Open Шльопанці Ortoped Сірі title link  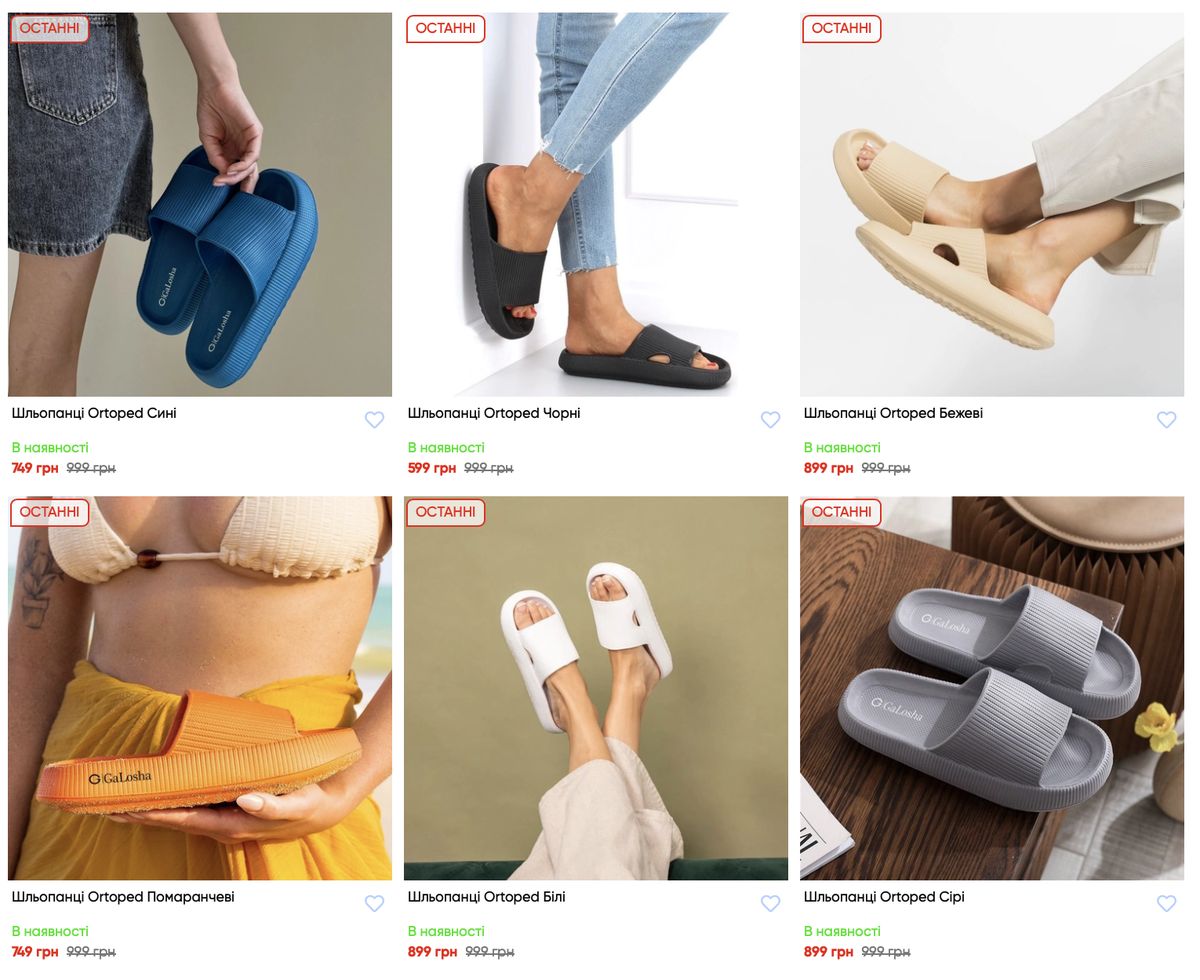pyautogui.click(x=884, y=898)
